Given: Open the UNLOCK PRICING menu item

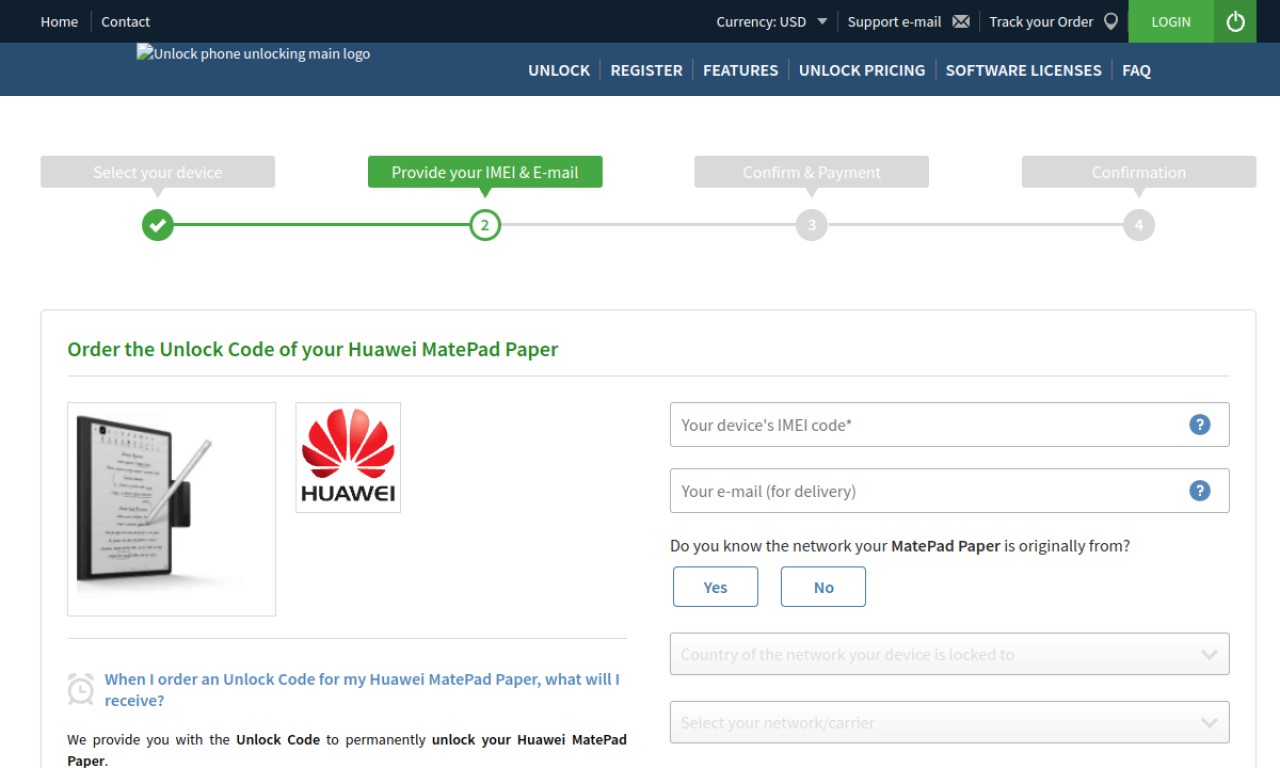Looking at the screenshot, I should coord(862,70).
